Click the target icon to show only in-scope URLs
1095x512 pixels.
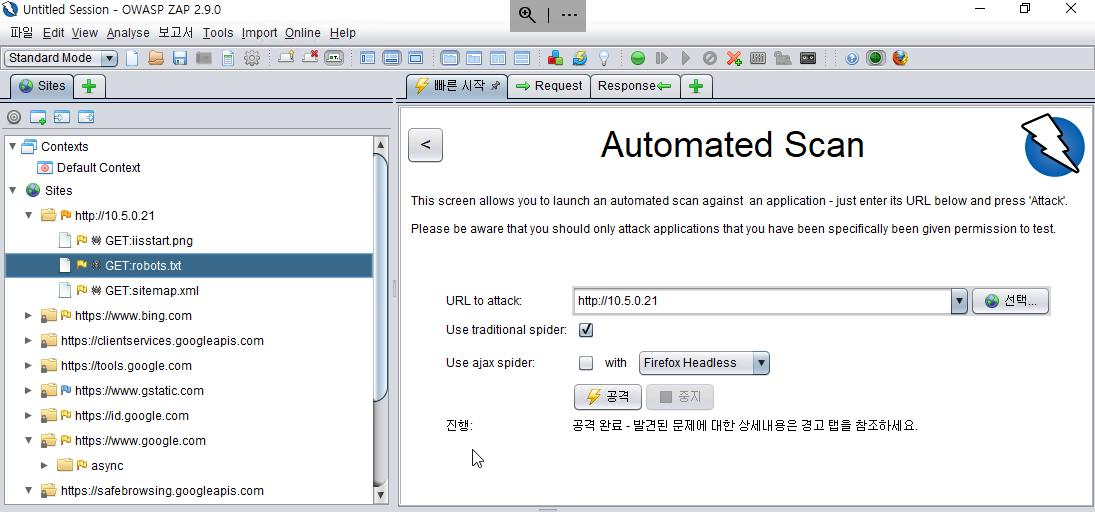(x=14, y=117)
